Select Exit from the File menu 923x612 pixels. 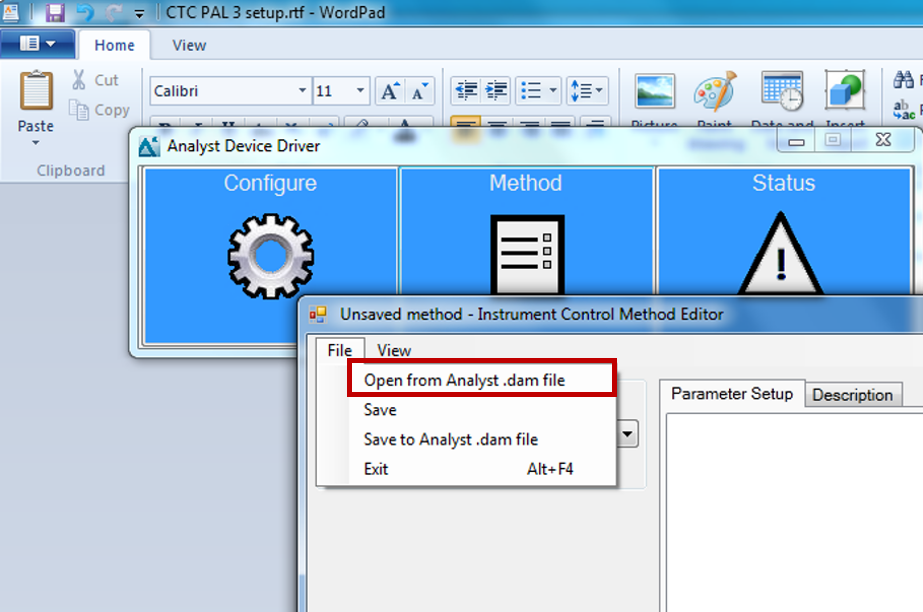482,469
